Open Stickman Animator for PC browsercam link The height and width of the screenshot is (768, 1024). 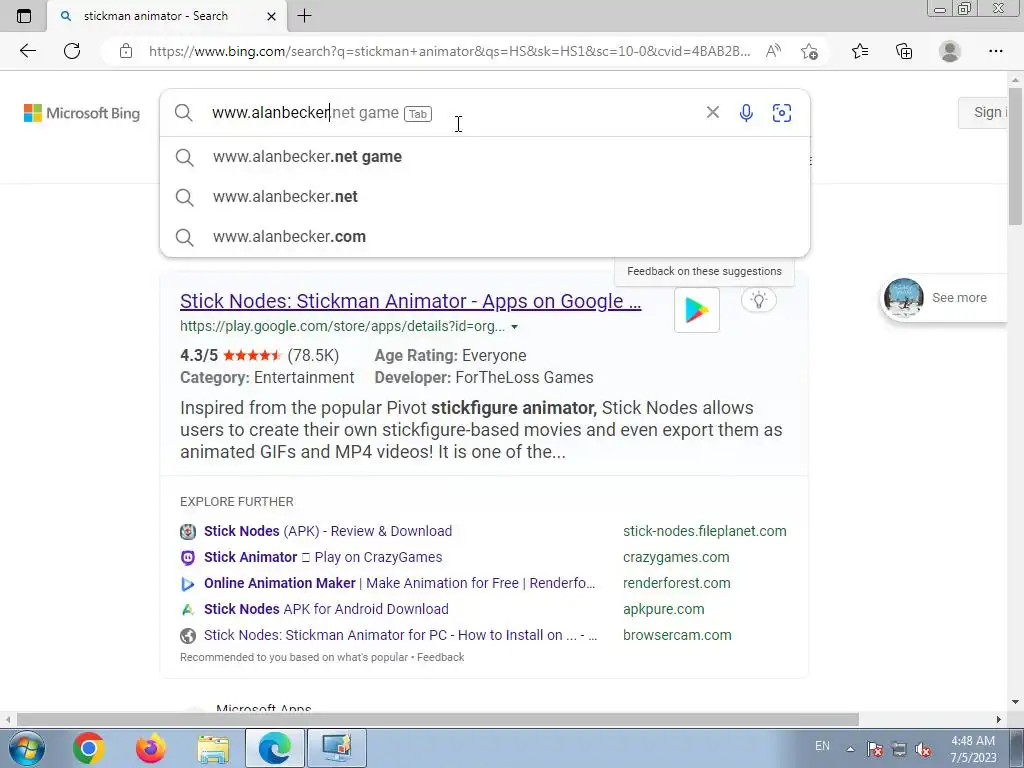pos(400,635)
